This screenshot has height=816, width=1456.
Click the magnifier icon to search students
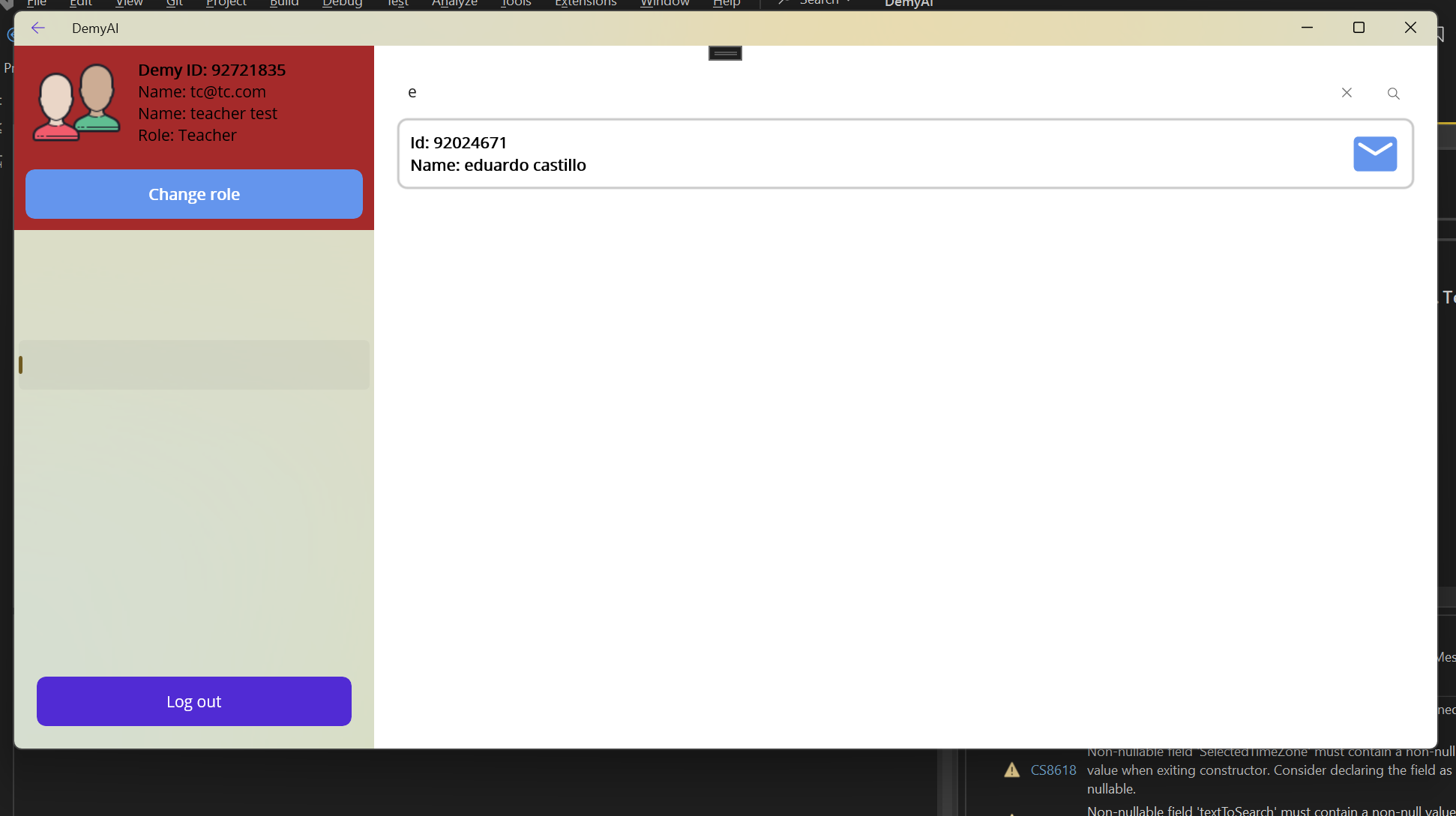[x=1393, y=93]
